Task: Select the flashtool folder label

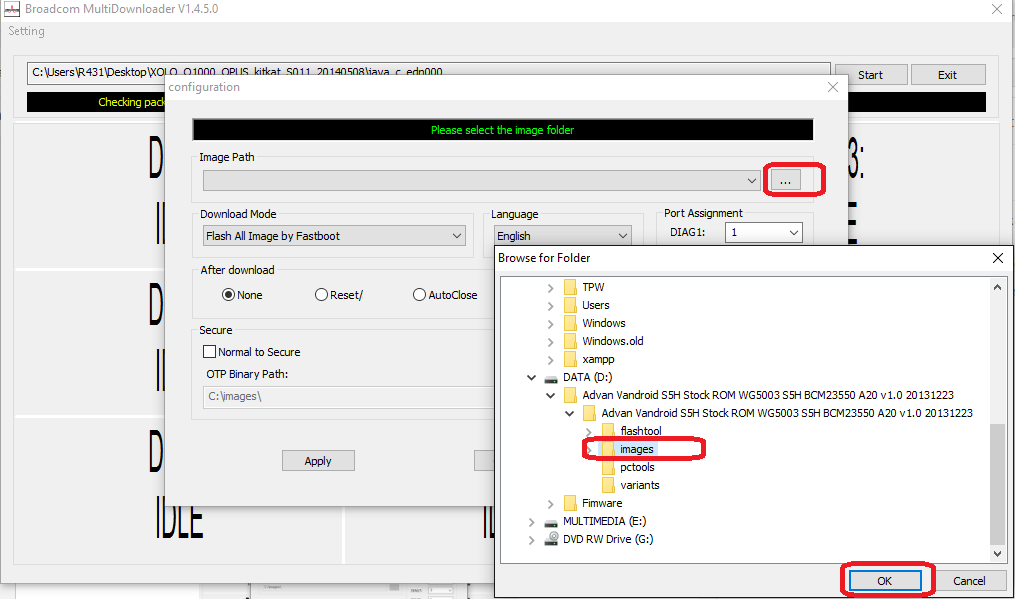Action: pyautogui.click(x=641, y=431)
